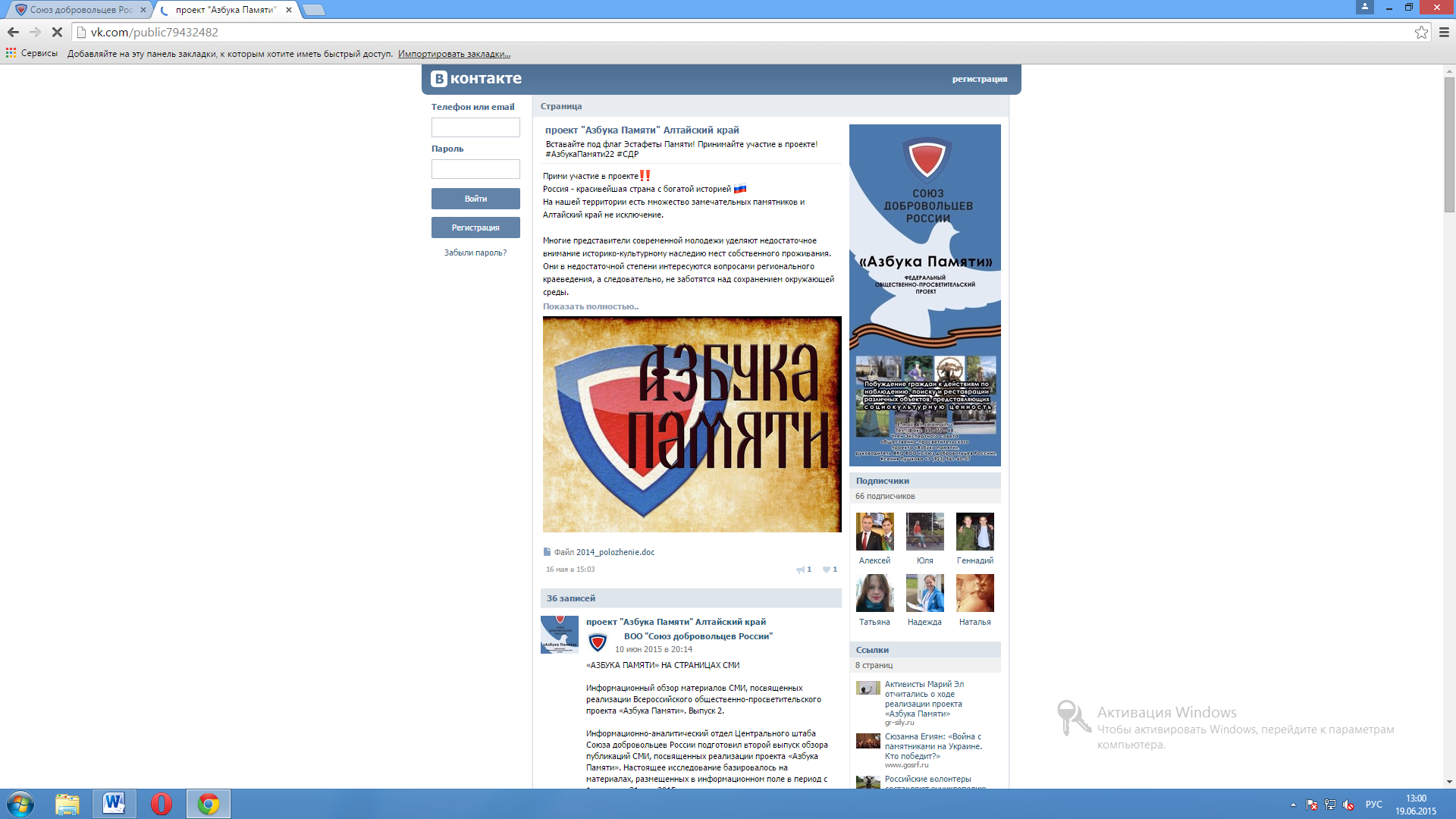Open the community avatar banner image

click(925, 295)
